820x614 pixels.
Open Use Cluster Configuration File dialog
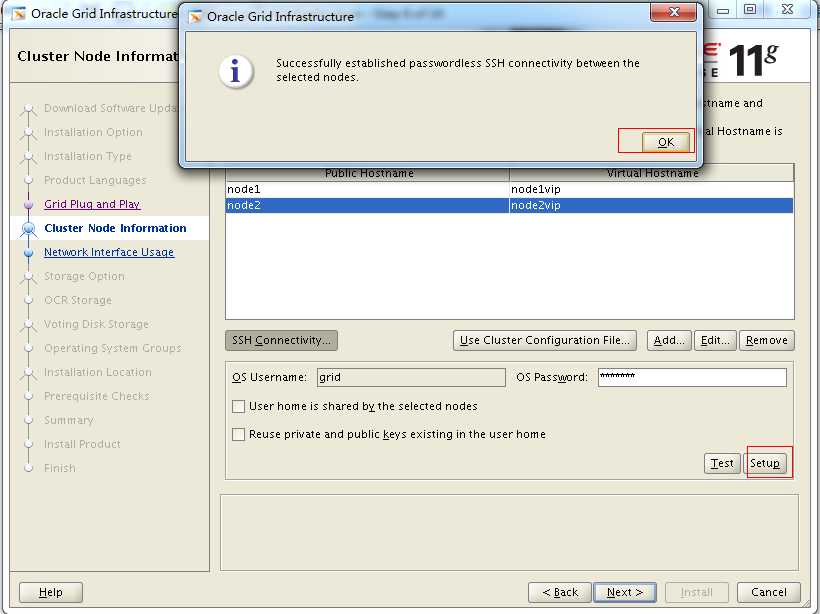(544, 340)
